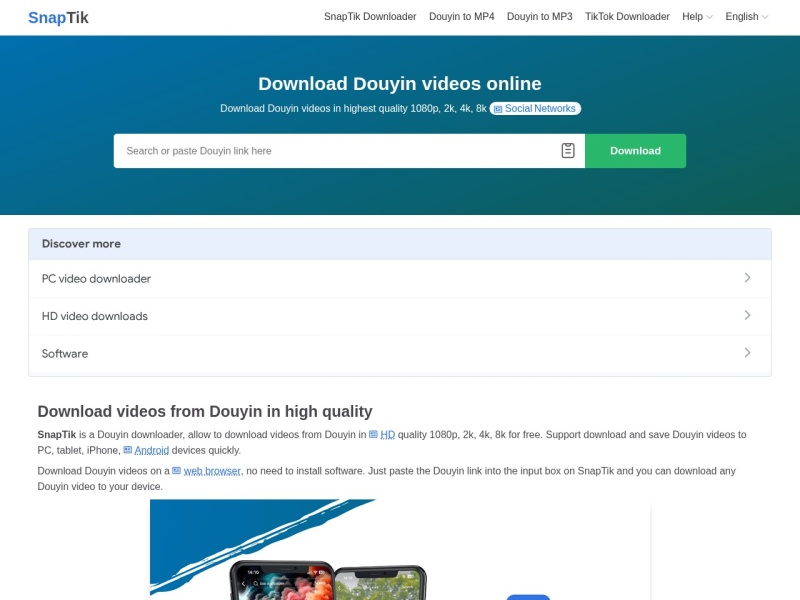This screenshot has width=800, height=600.
Task: Click the phones promotional image
Action: coord(399,549)
